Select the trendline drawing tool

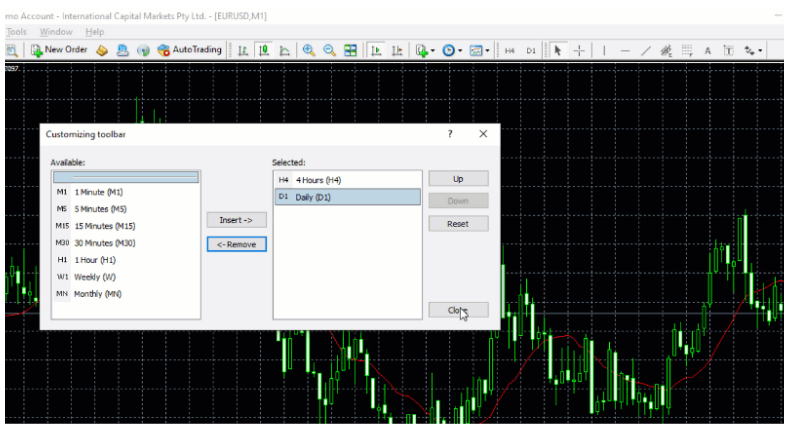tap(646, 50)
